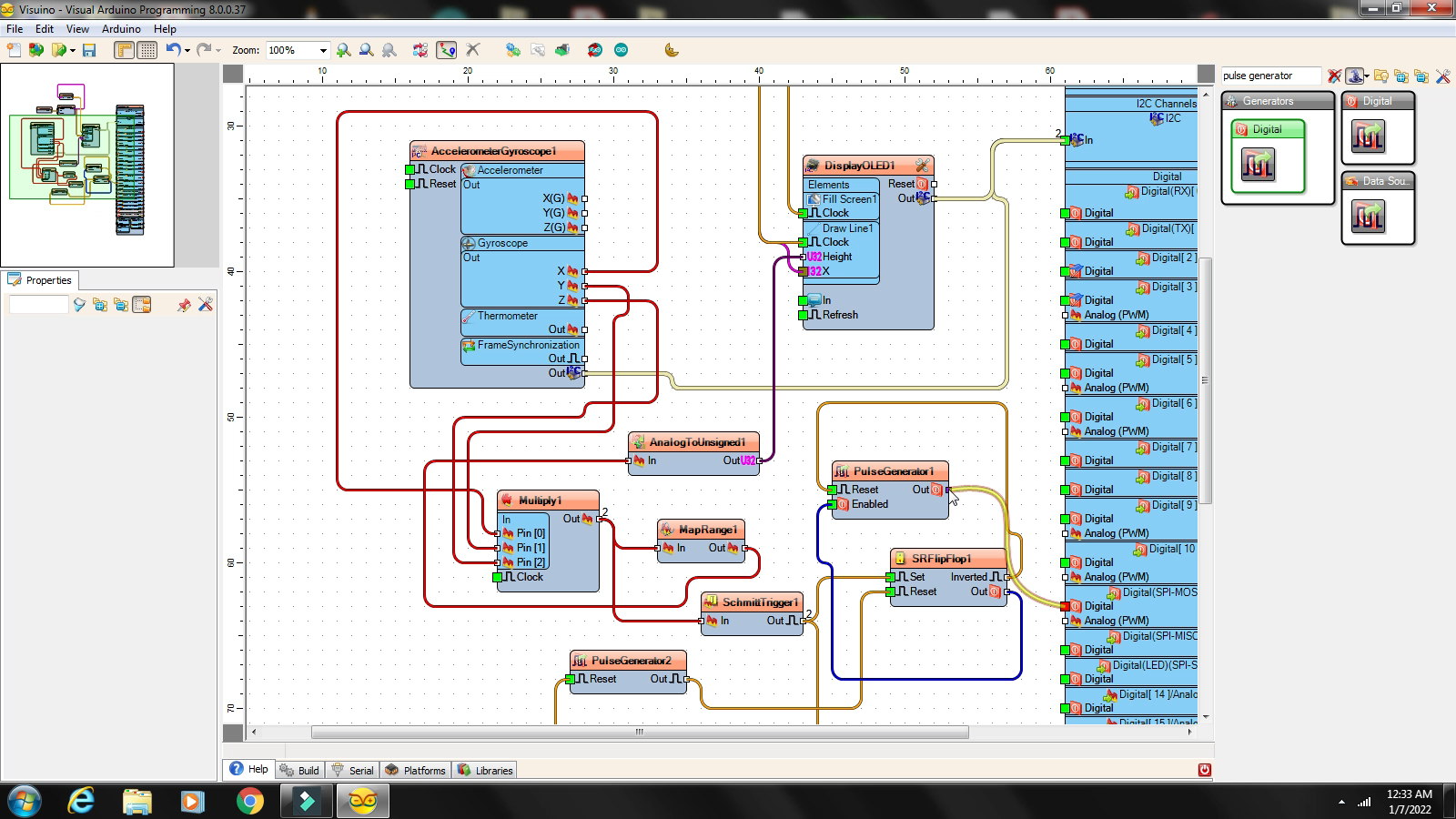Toggle the ruler display button
This screenshot has width=1456, height=819.
(x=123, y=50)
